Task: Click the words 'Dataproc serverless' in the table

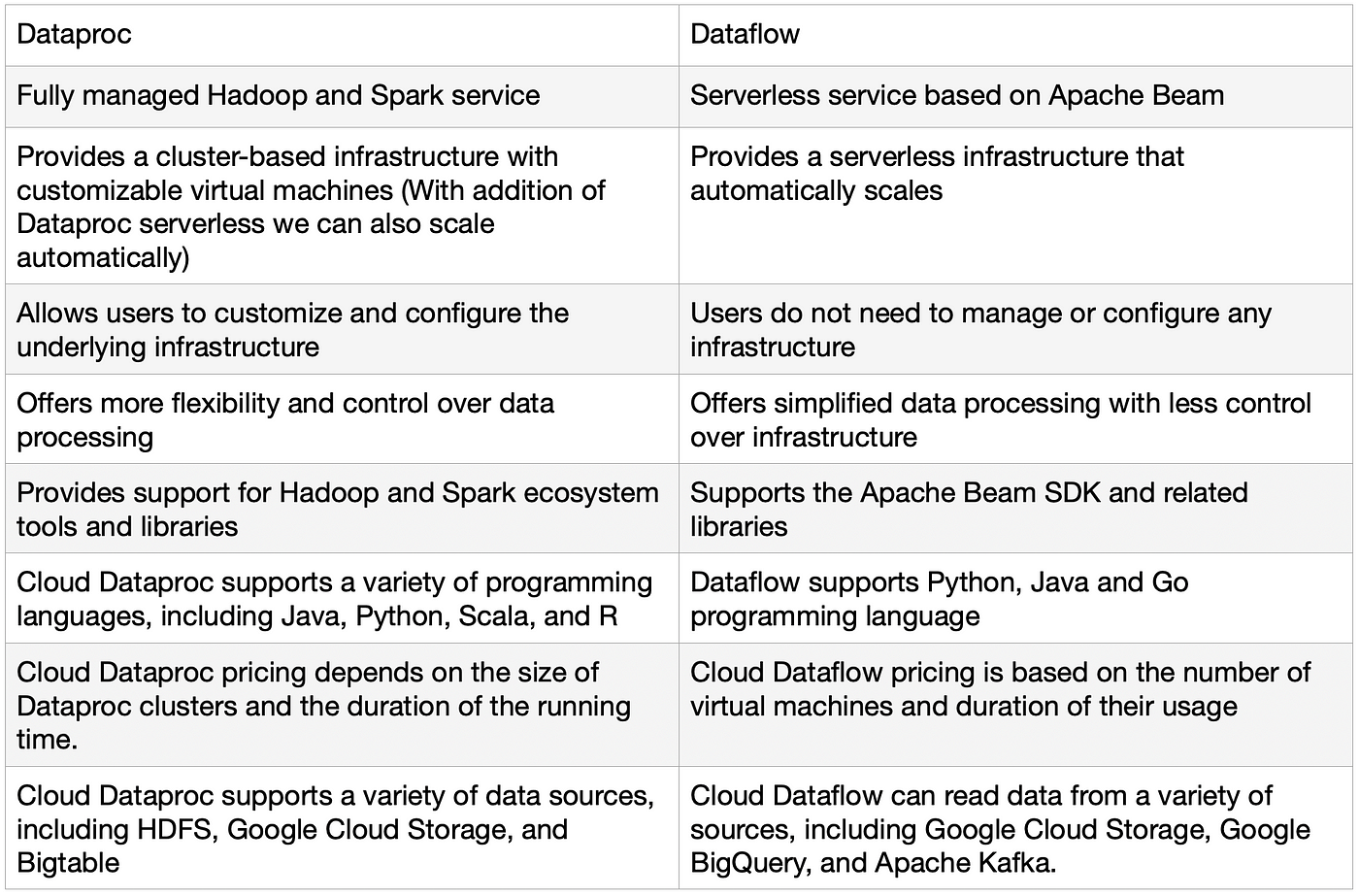Action: click(x=156, y=223)
